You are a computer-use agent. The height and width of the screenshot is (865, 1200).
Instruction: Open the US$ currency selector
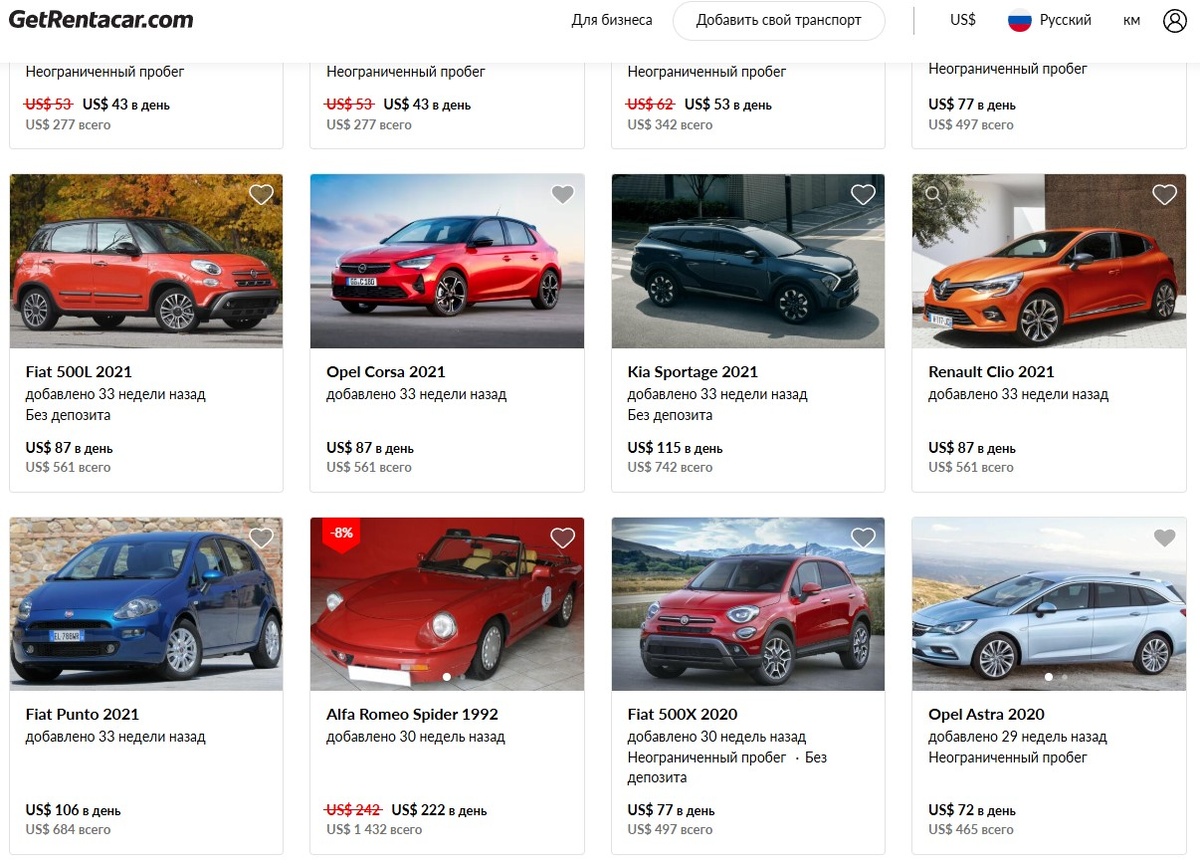[x=961, y=19]
